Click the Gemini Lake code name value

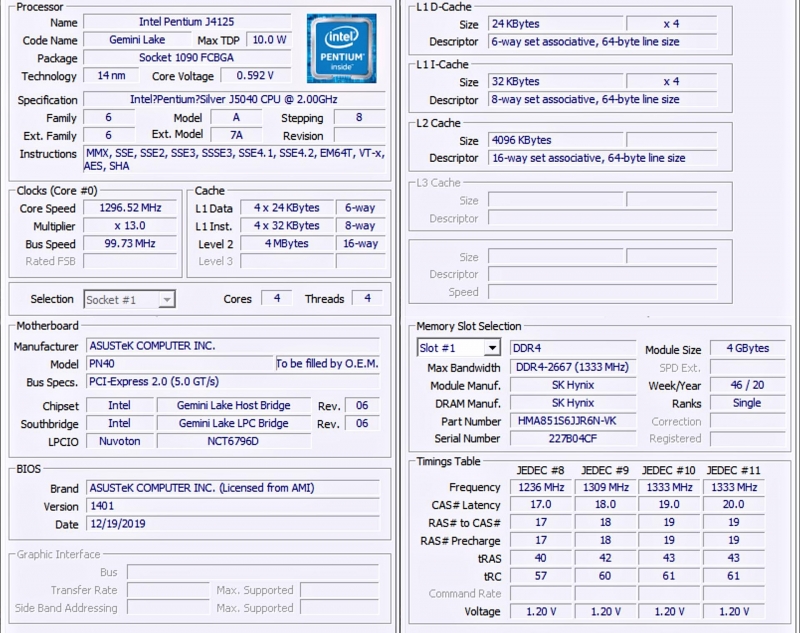pos(137,40)
